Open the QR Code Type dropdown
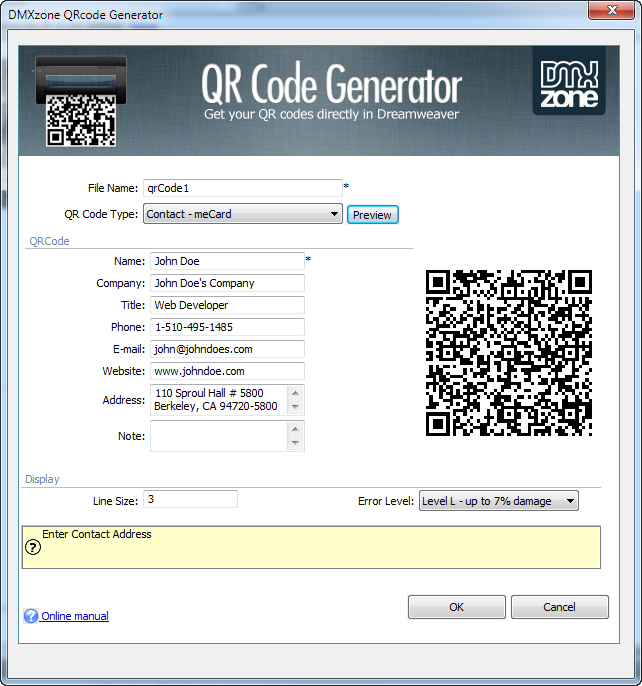 click(242, 214)
